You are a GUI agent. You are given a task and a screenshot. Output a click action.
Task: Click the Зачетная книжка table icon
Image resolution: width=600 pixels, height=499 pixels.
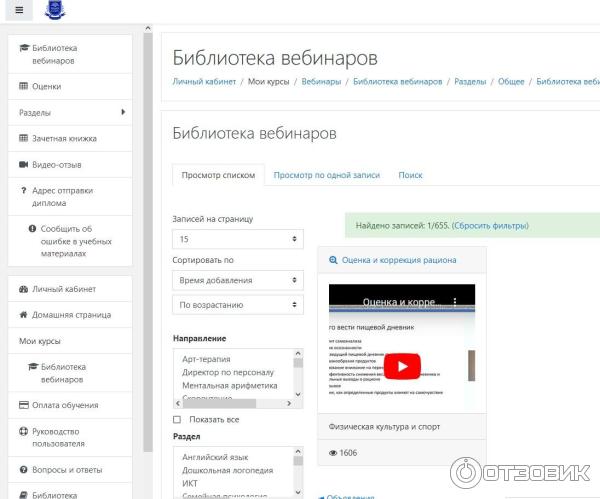[24, 138]
